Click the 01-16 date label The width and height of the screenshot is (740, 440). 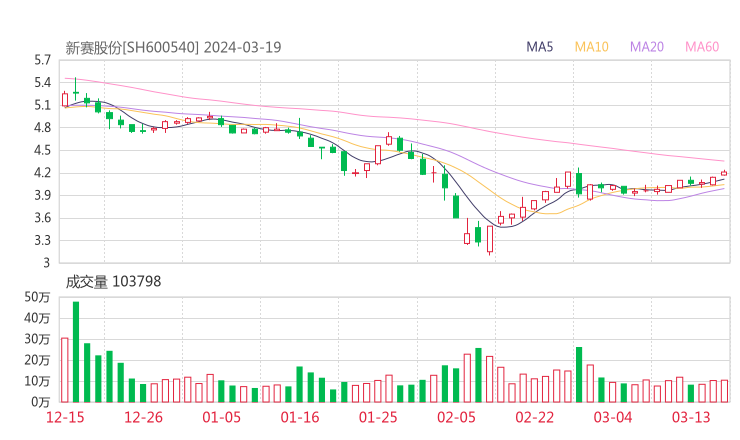click(x=300, y=417)
